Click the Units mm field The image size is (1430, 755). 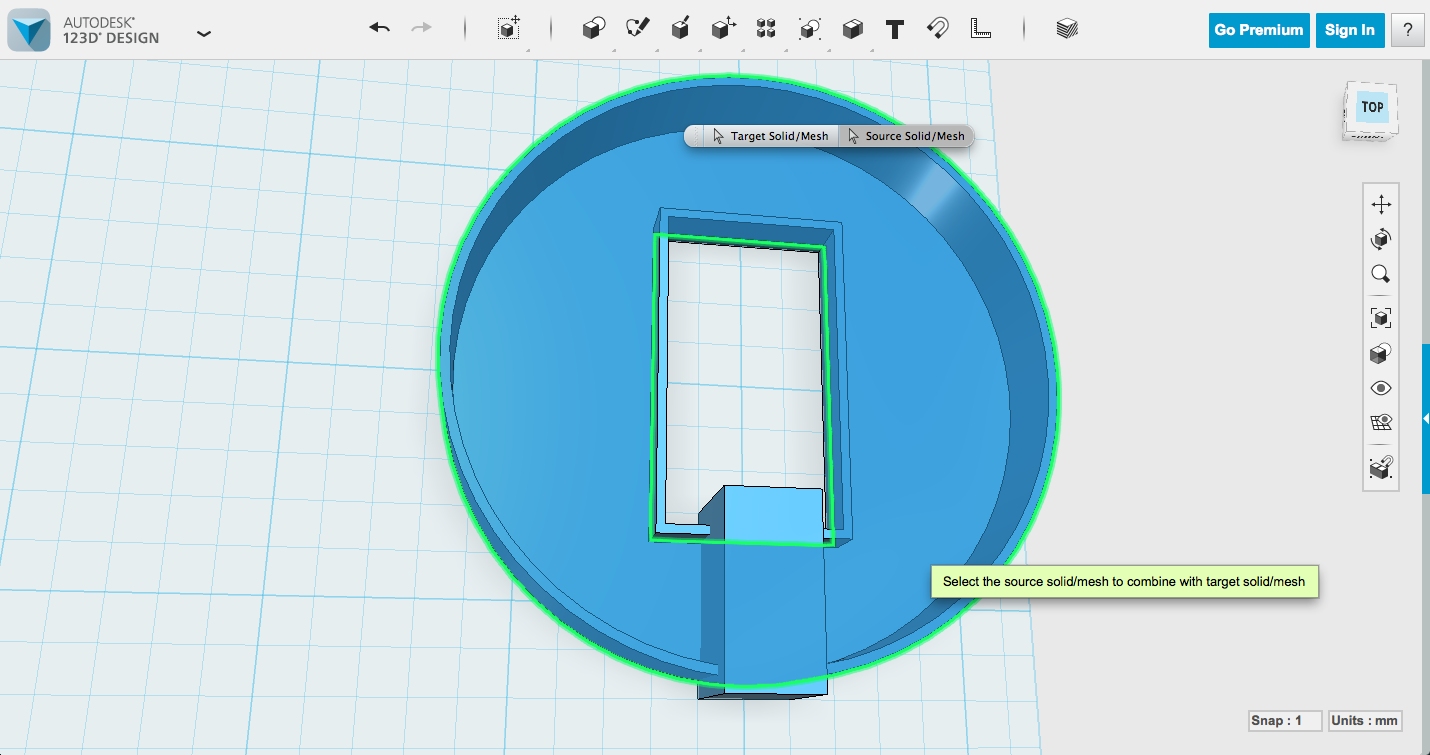pyautogui.click(x=1364, y=720)
